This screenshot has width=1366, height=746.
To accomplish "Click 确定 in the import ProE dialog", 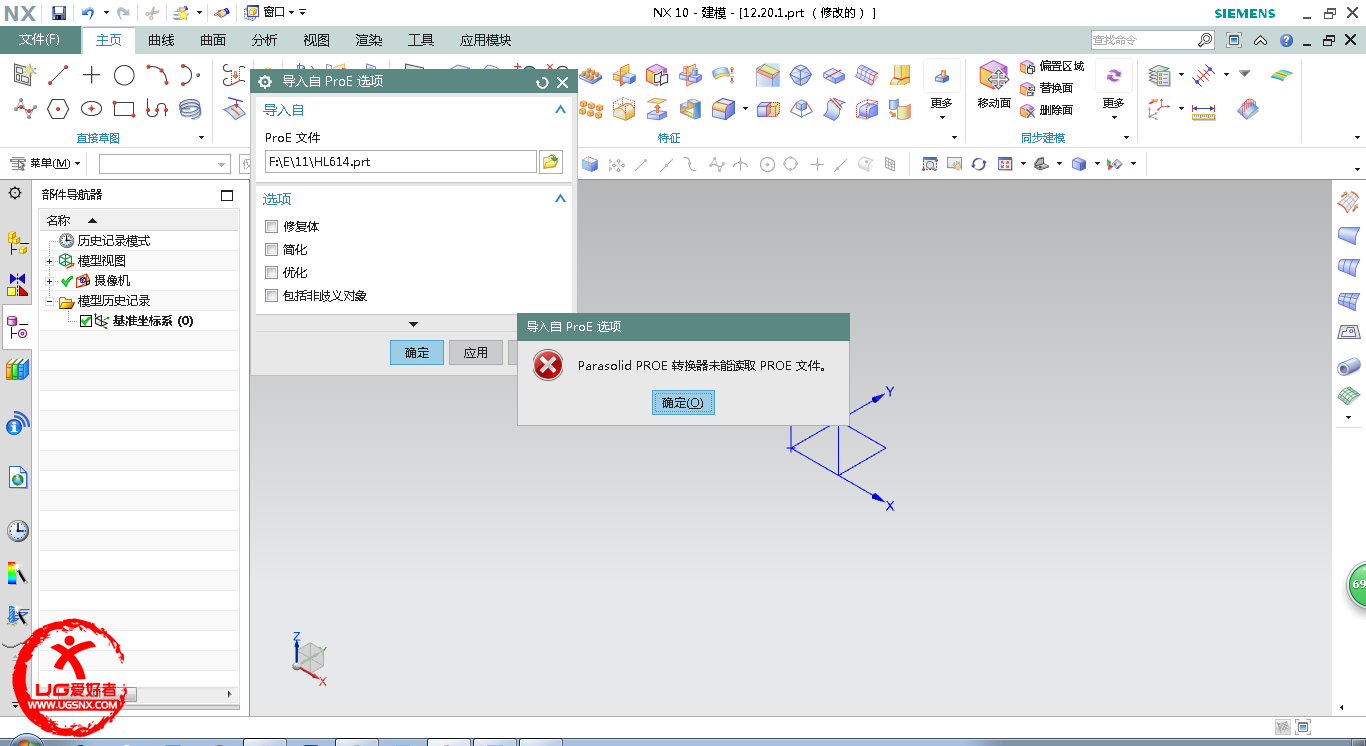I will [417, 352].
